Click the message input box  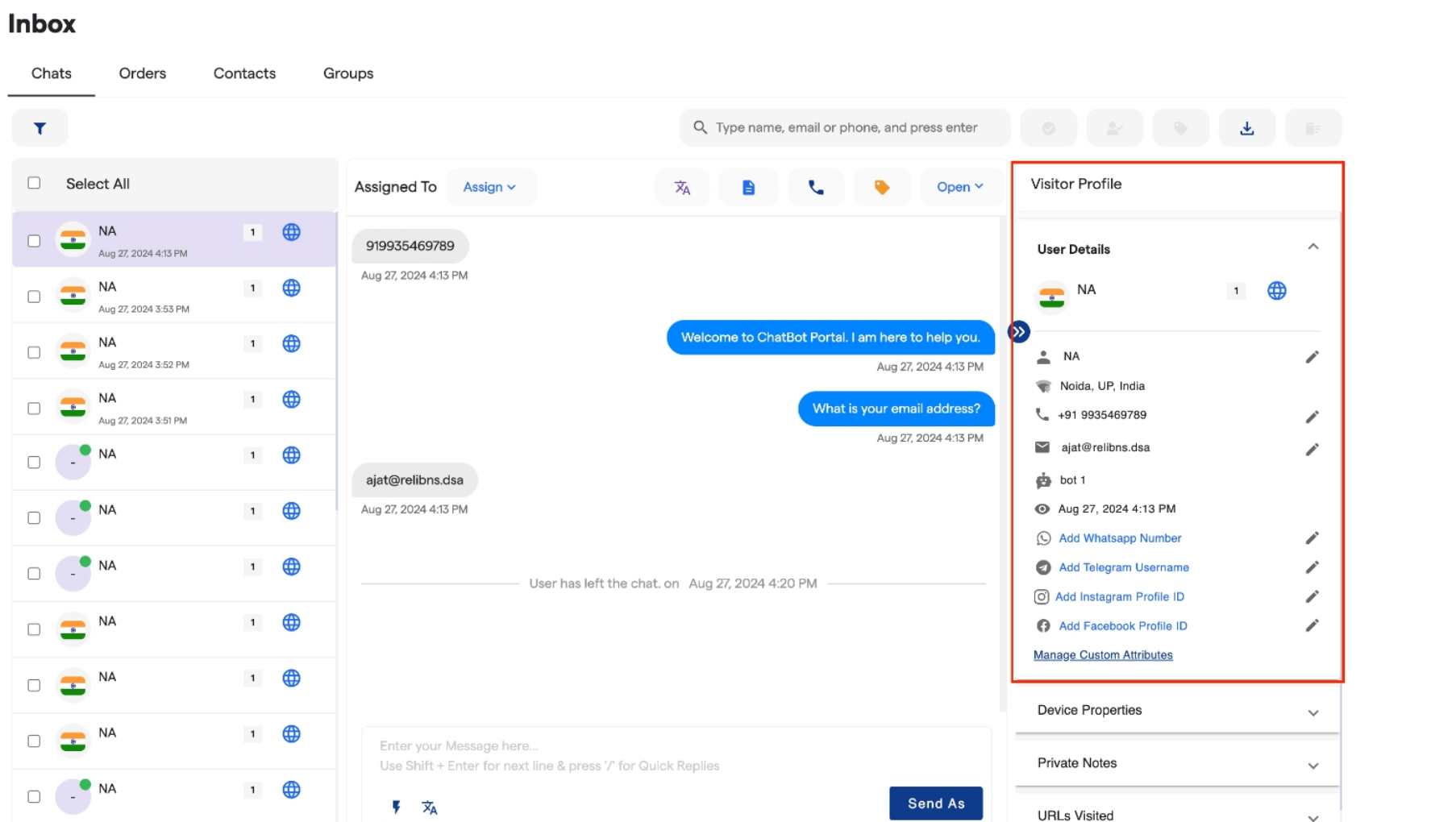click(676, 756)
